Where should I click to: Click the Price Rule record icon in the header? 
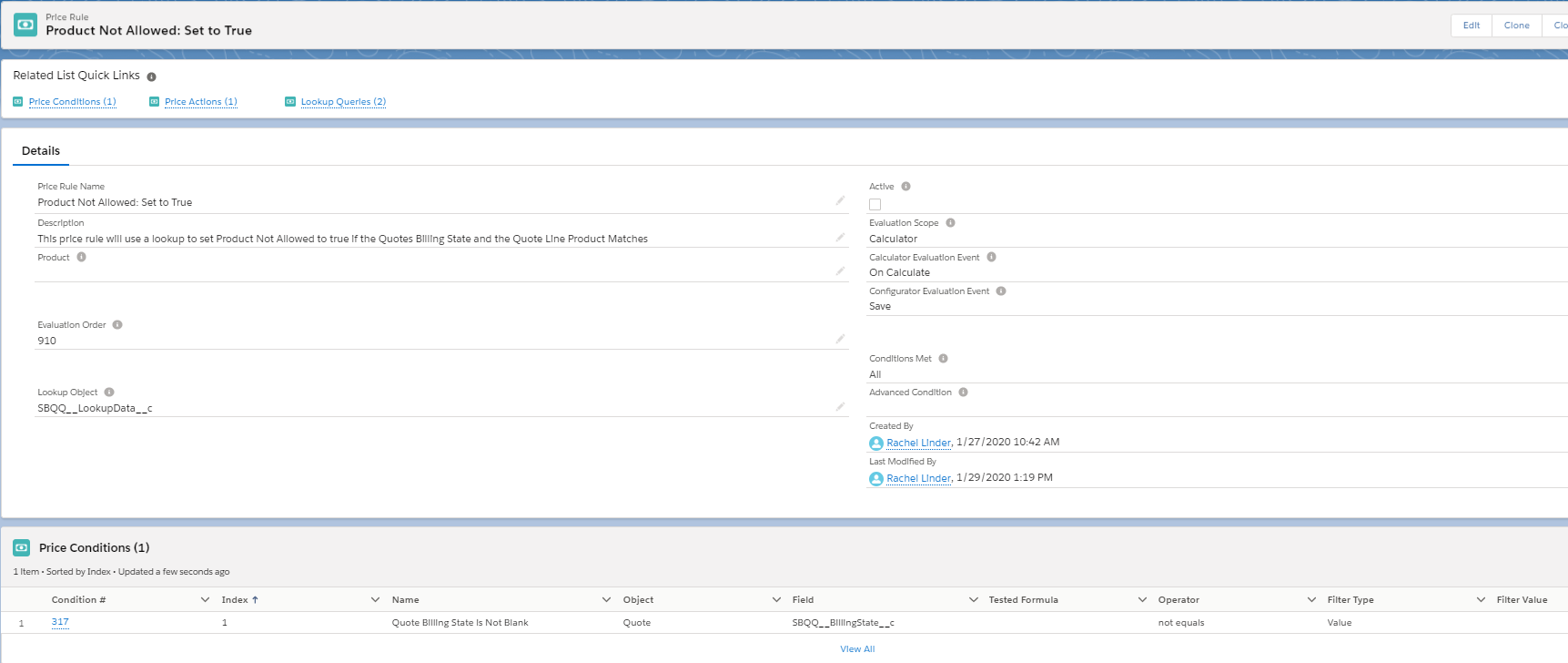(25, 25)
